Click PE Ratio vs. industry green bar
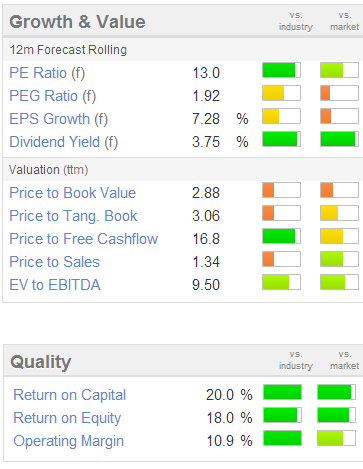This screenshot has height=469, width=363. (281, 70)
